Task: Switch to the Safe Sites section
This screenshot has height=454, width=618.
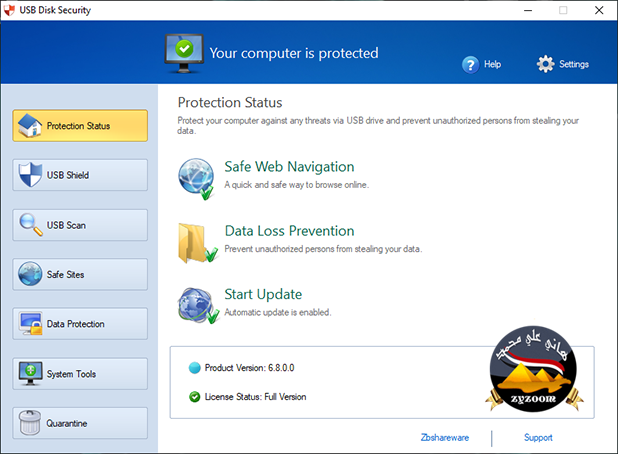Action: (x=80, y=274)
